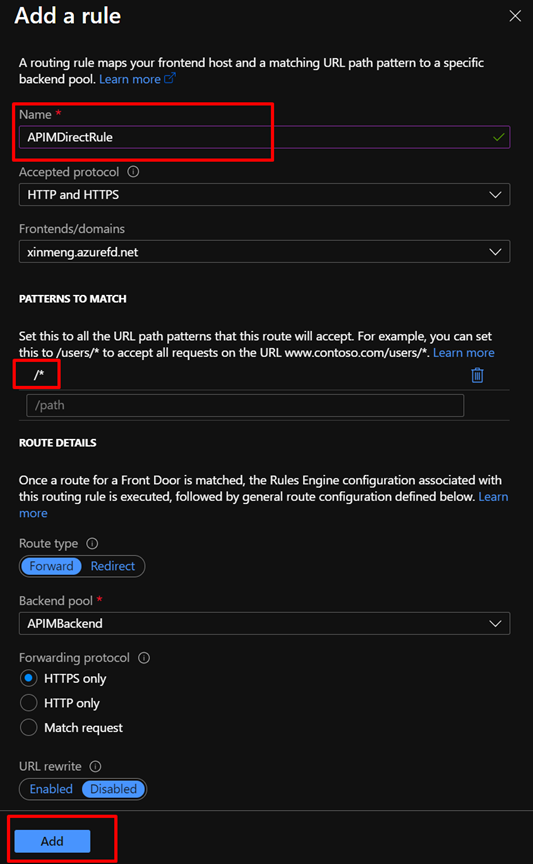This screenshot has width=533, height=864.
Task: Switch route type to Redirect
Action: pyautogui.click(x=112, y=566)
